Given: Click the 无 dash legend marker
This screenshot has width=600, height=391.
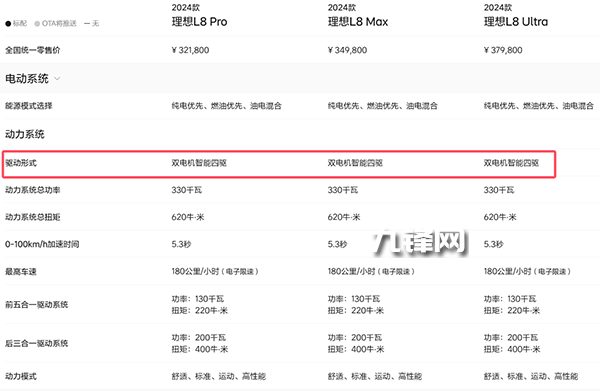Looking at the screenshot, I should coord(87,24).
